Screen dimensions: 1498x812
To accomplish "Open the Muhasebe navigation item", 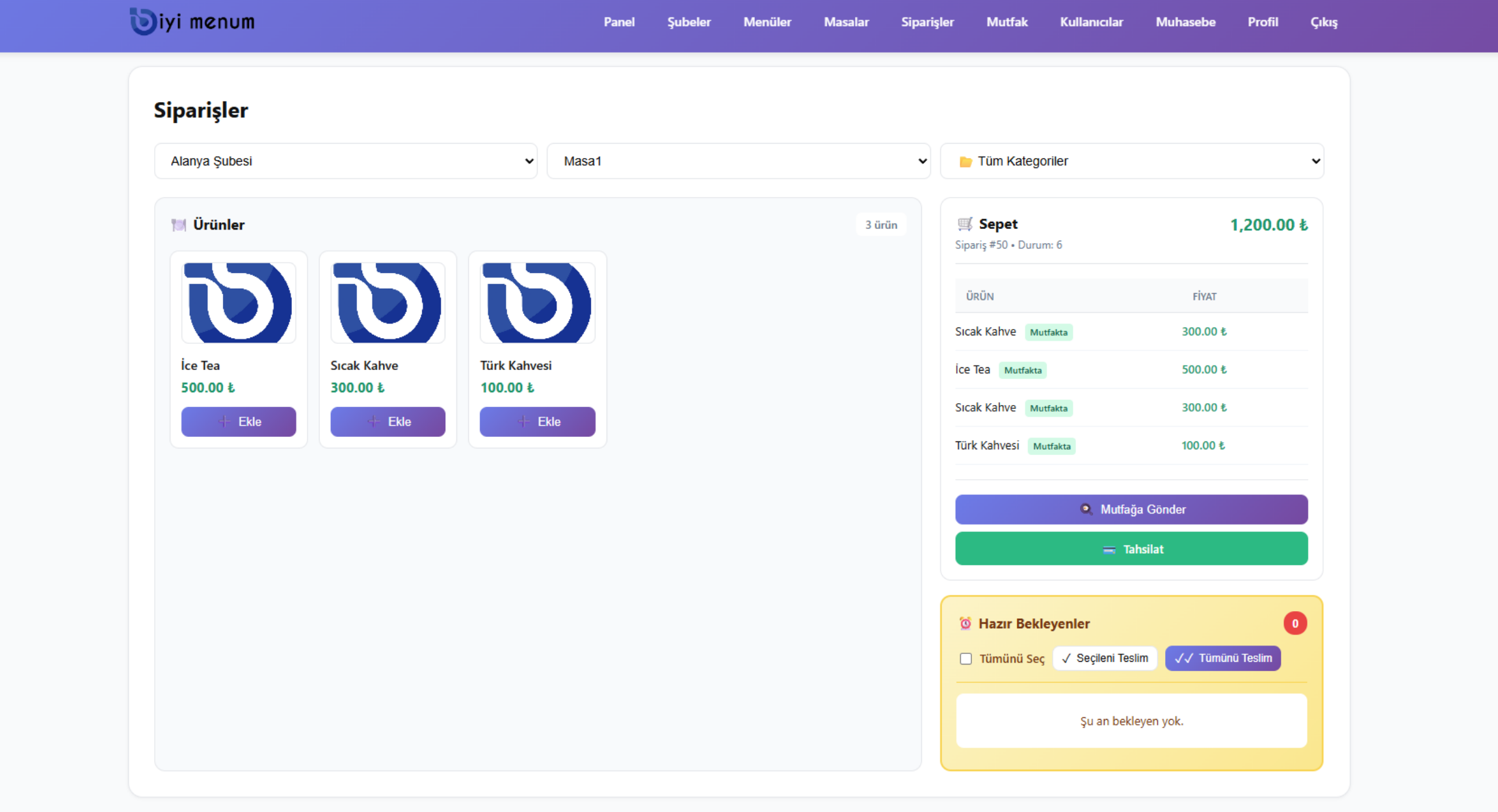I will 1185,22.
